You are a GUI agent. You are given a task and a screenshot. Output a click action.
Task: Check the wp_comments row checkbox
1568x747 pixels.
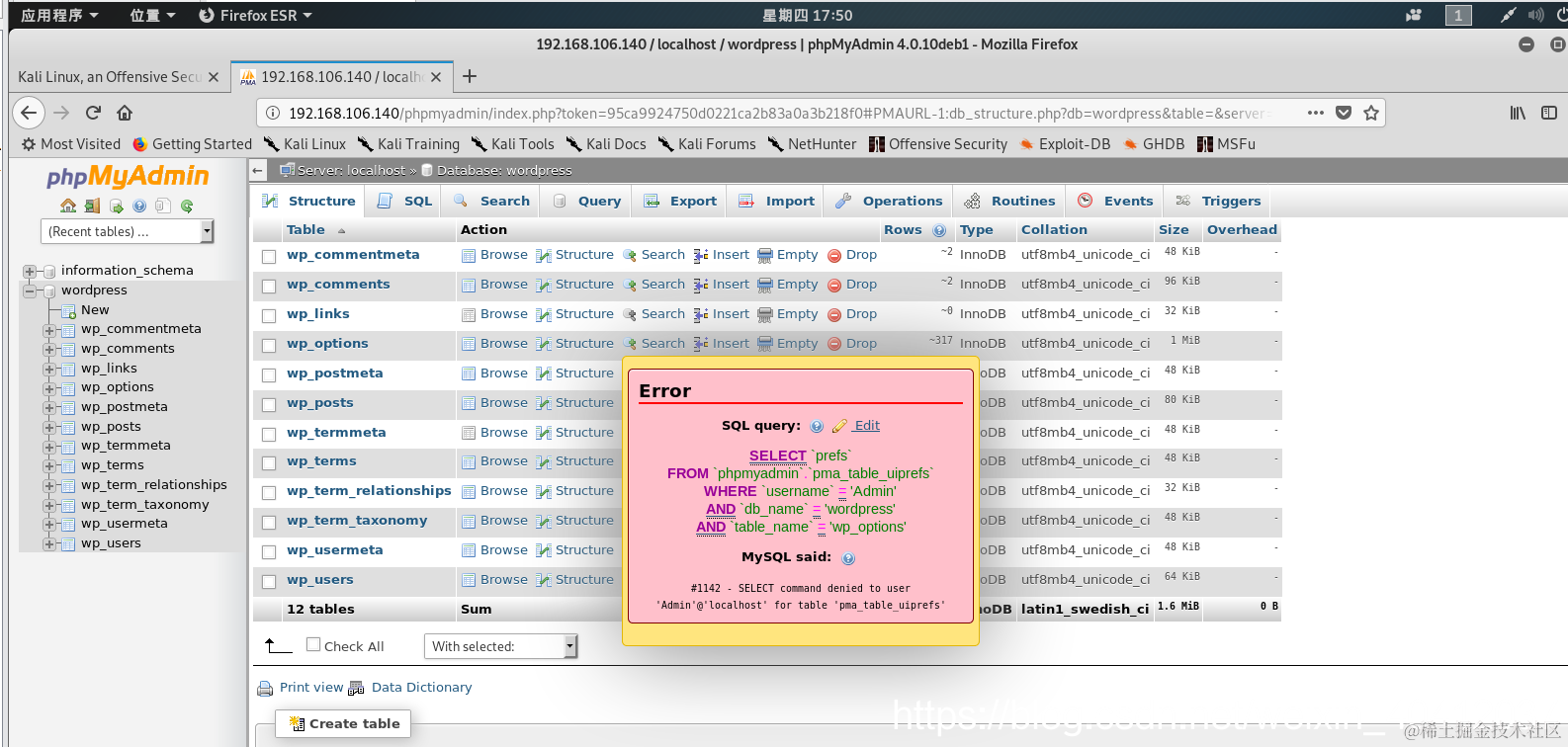[269, 286]
